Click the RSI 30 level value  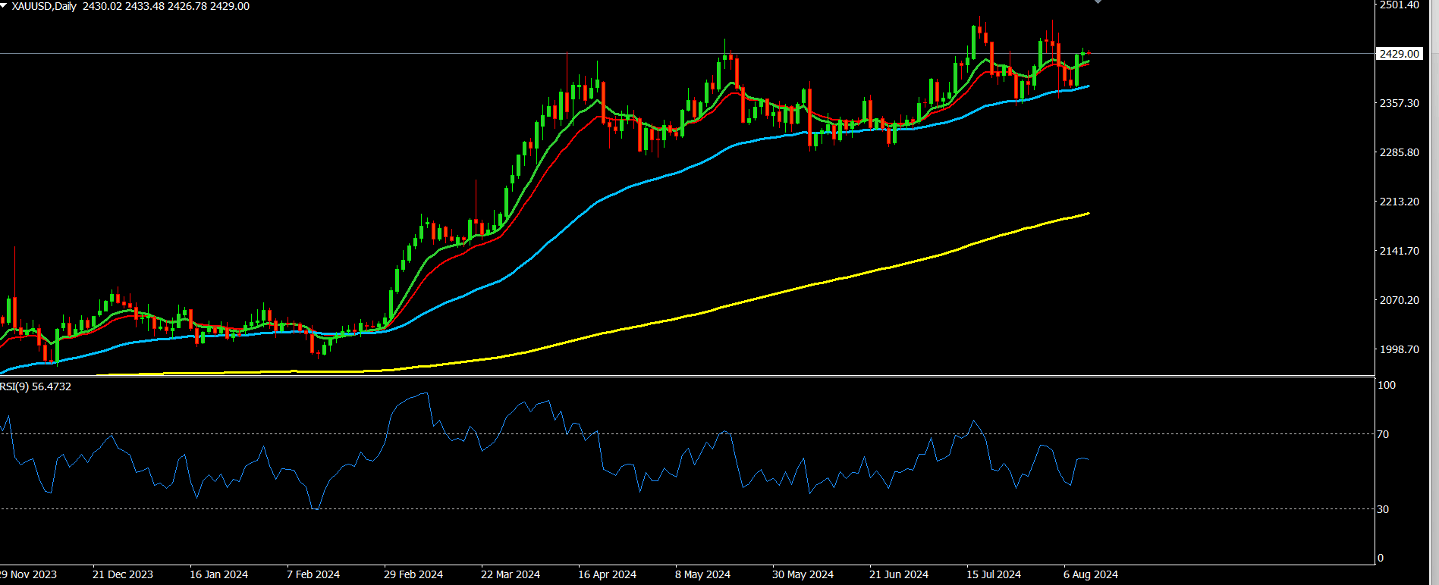coord(1385,509)
